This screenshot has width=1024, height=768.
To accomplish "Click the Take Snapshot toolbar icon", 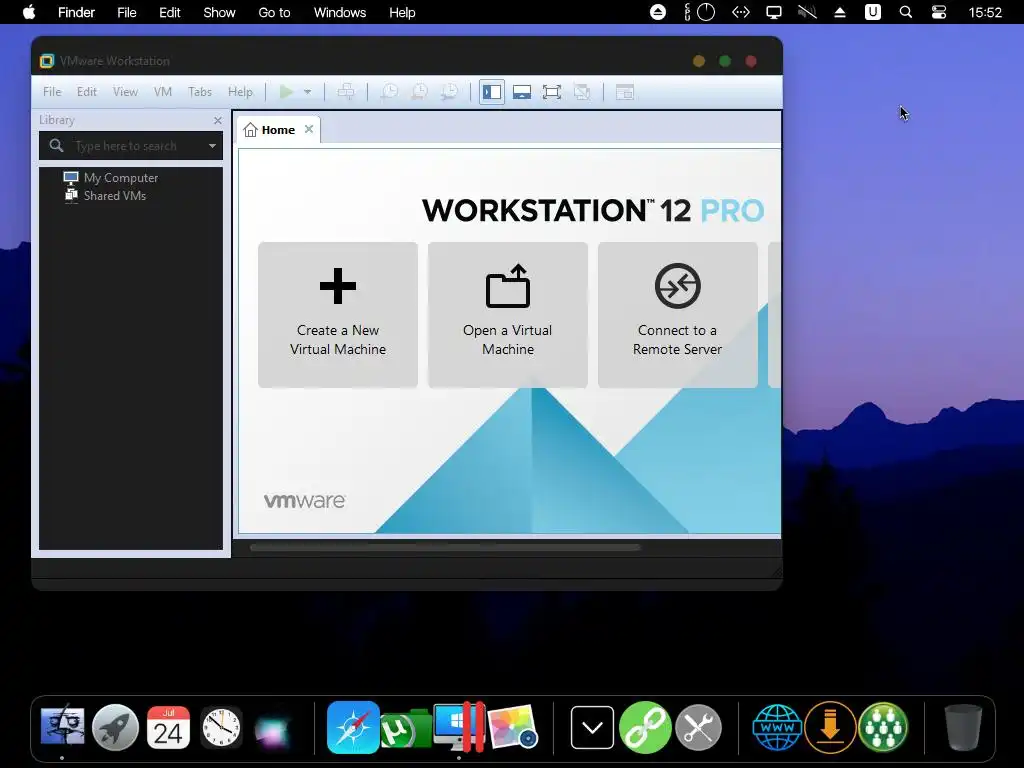I will 389,92.
